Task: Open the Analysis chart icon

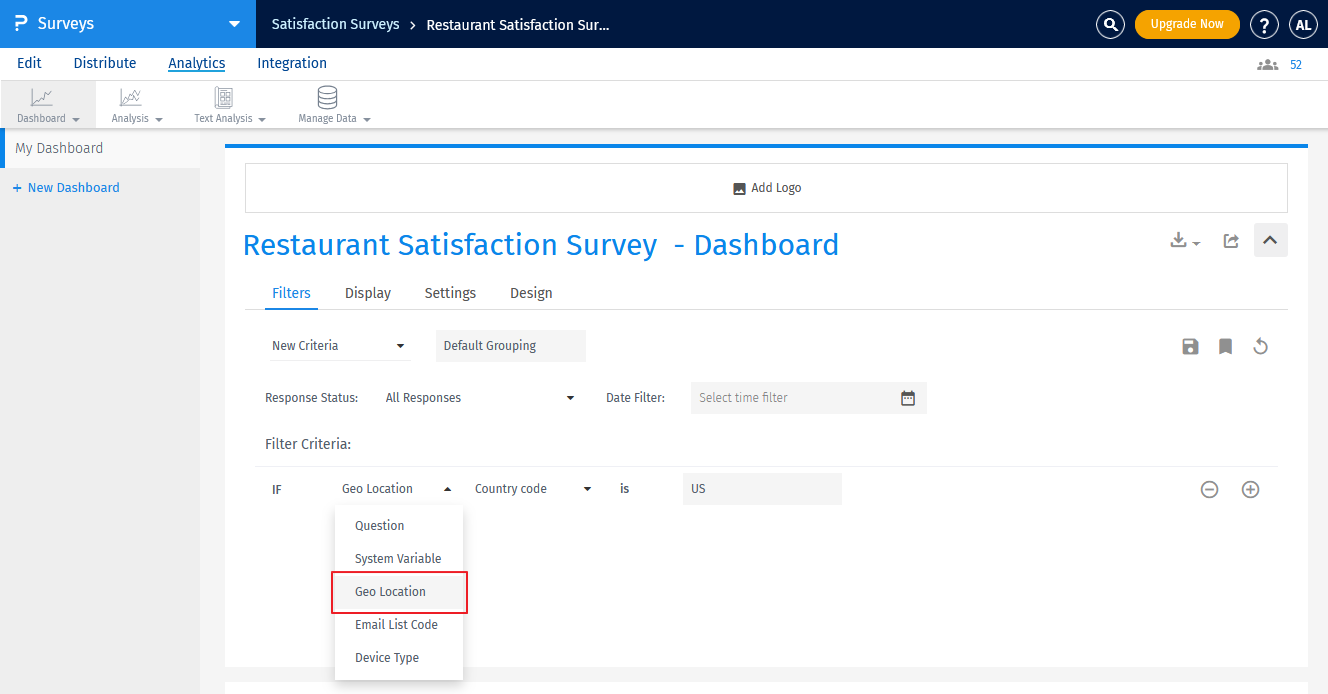Action: coord(130,96)
